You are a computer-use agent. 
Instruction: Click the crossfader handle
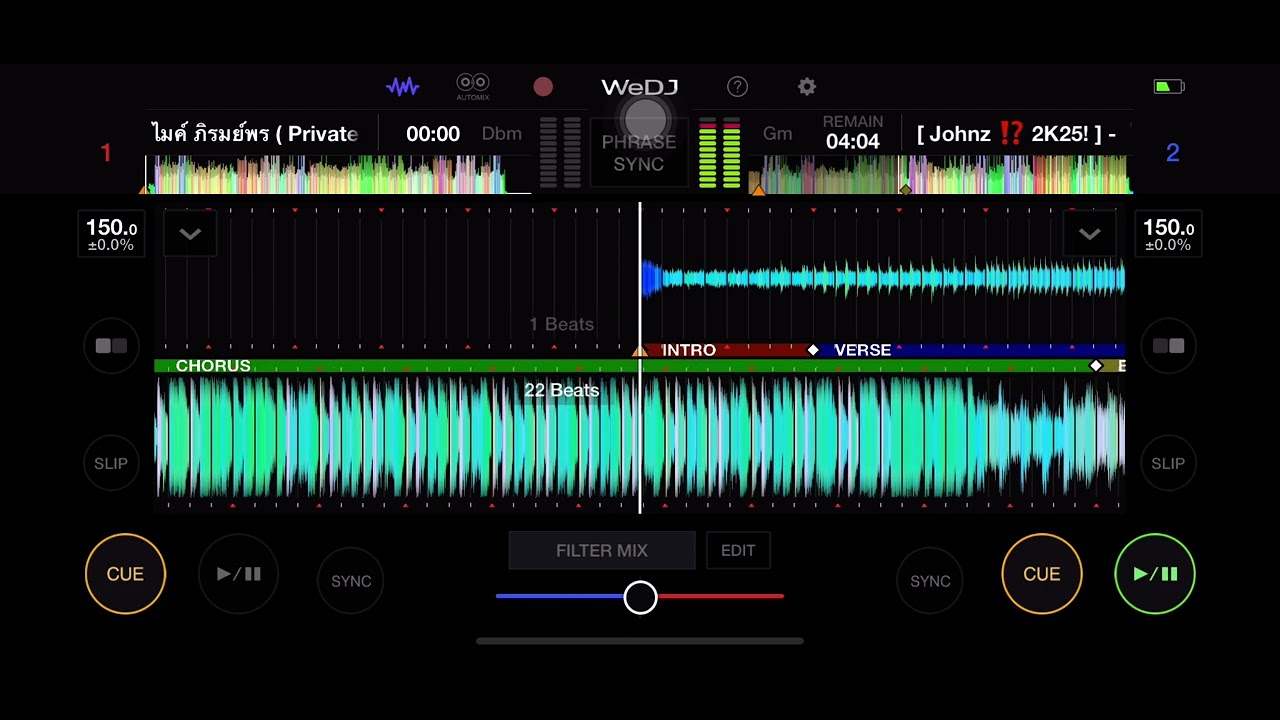[x=641, y=597]
